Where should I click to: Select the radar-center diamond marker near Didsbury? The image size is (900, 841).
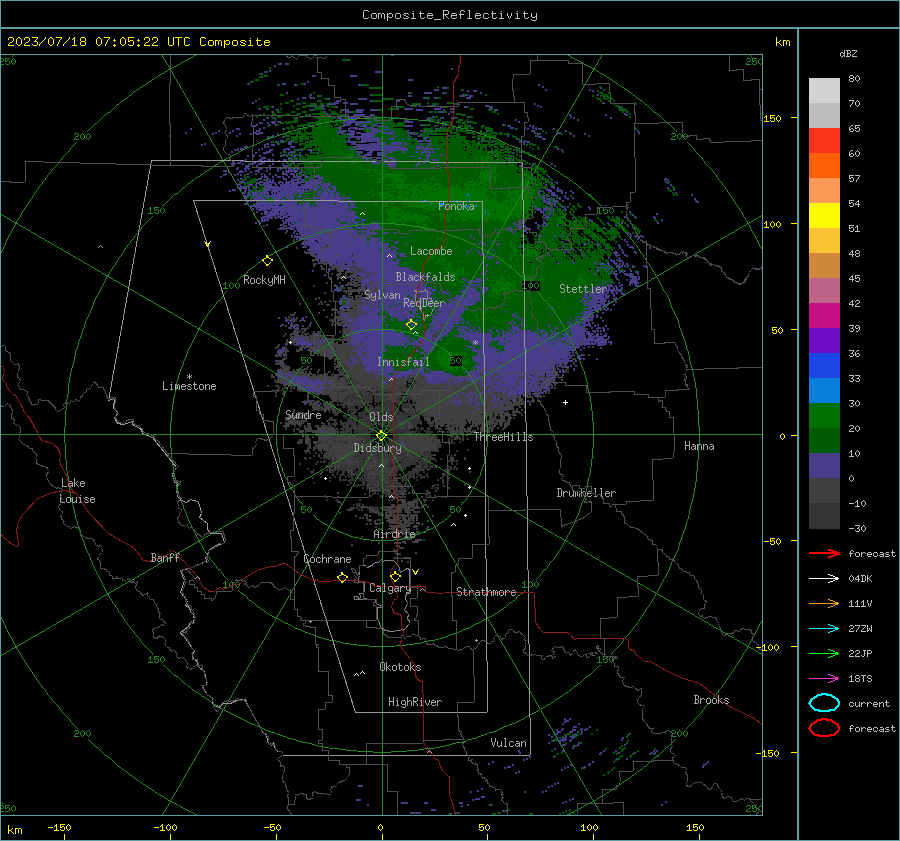coord(382,436)
